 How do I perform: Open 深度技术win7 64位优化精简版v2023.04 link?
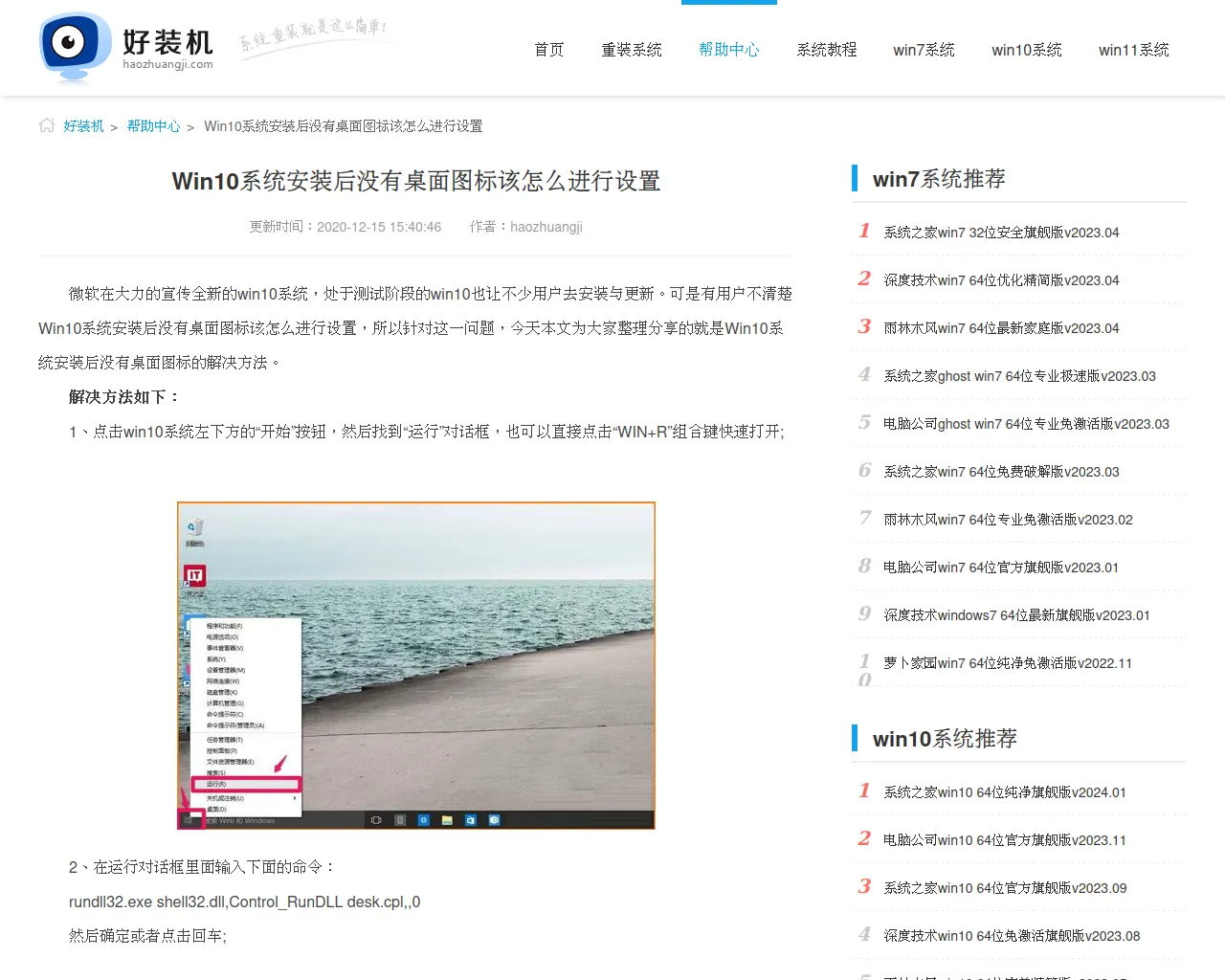1000,280
